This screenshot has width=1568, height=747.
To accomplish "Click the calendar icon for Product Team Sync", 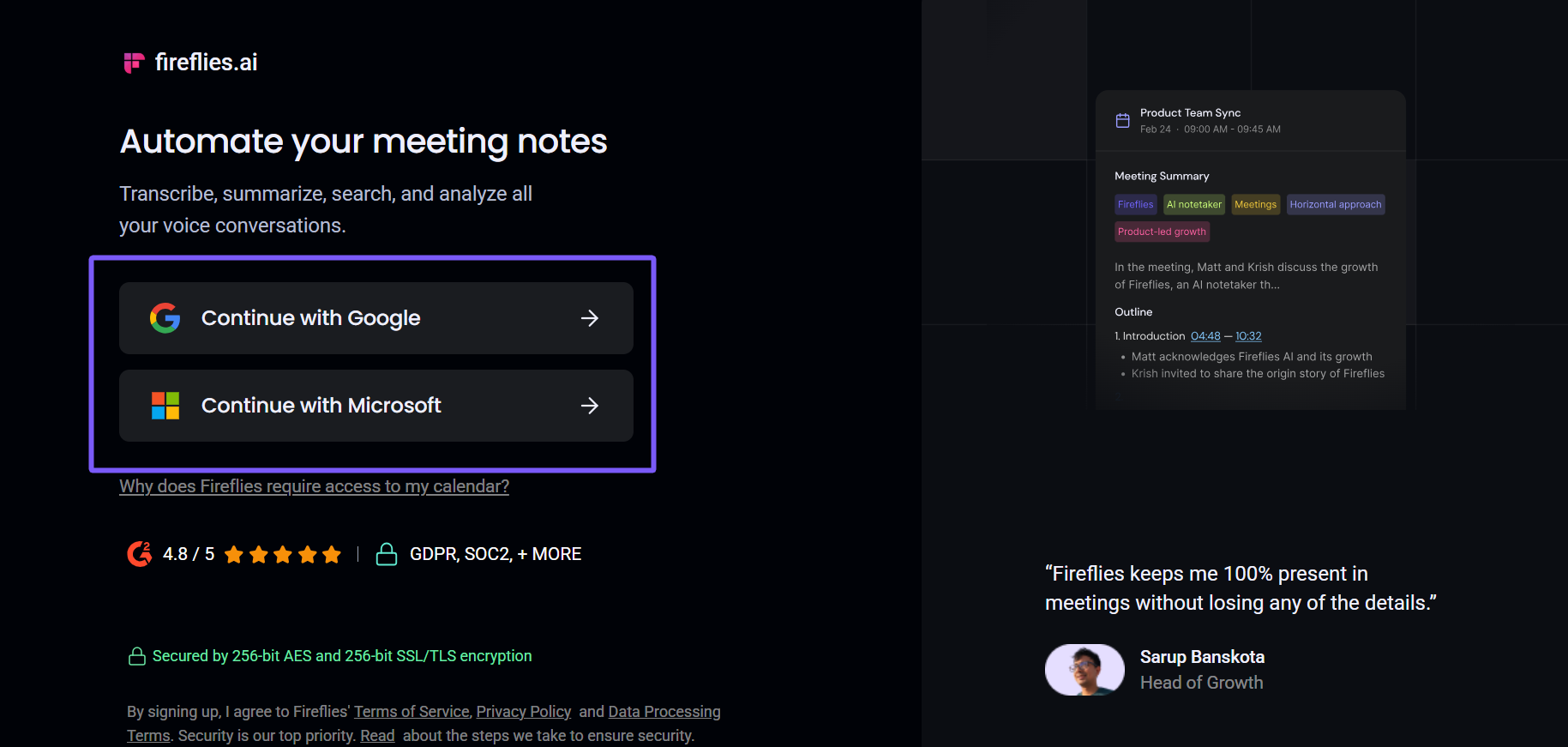I will pyautogui.click(x=1122, y=121).
